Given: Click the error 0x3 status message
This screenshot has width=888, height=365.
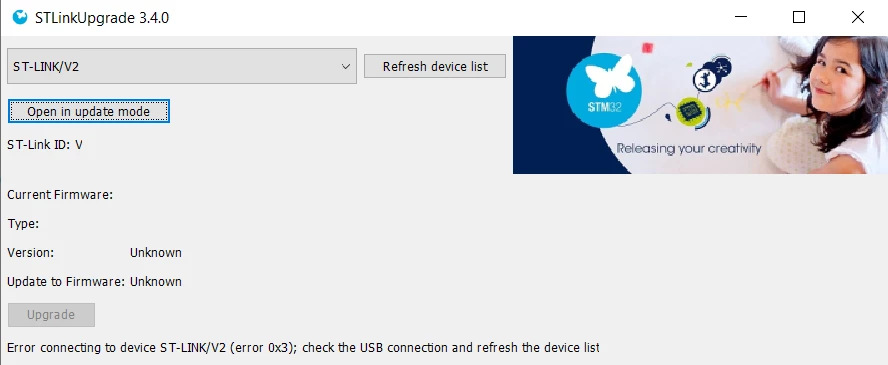Looking at the screenshot, I should click(x=304, y=347).
